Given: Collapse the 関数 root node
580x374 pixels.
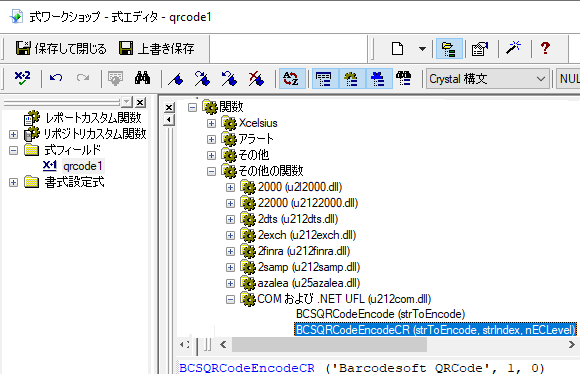Looking at the screenshot, I should pos(192,107).
